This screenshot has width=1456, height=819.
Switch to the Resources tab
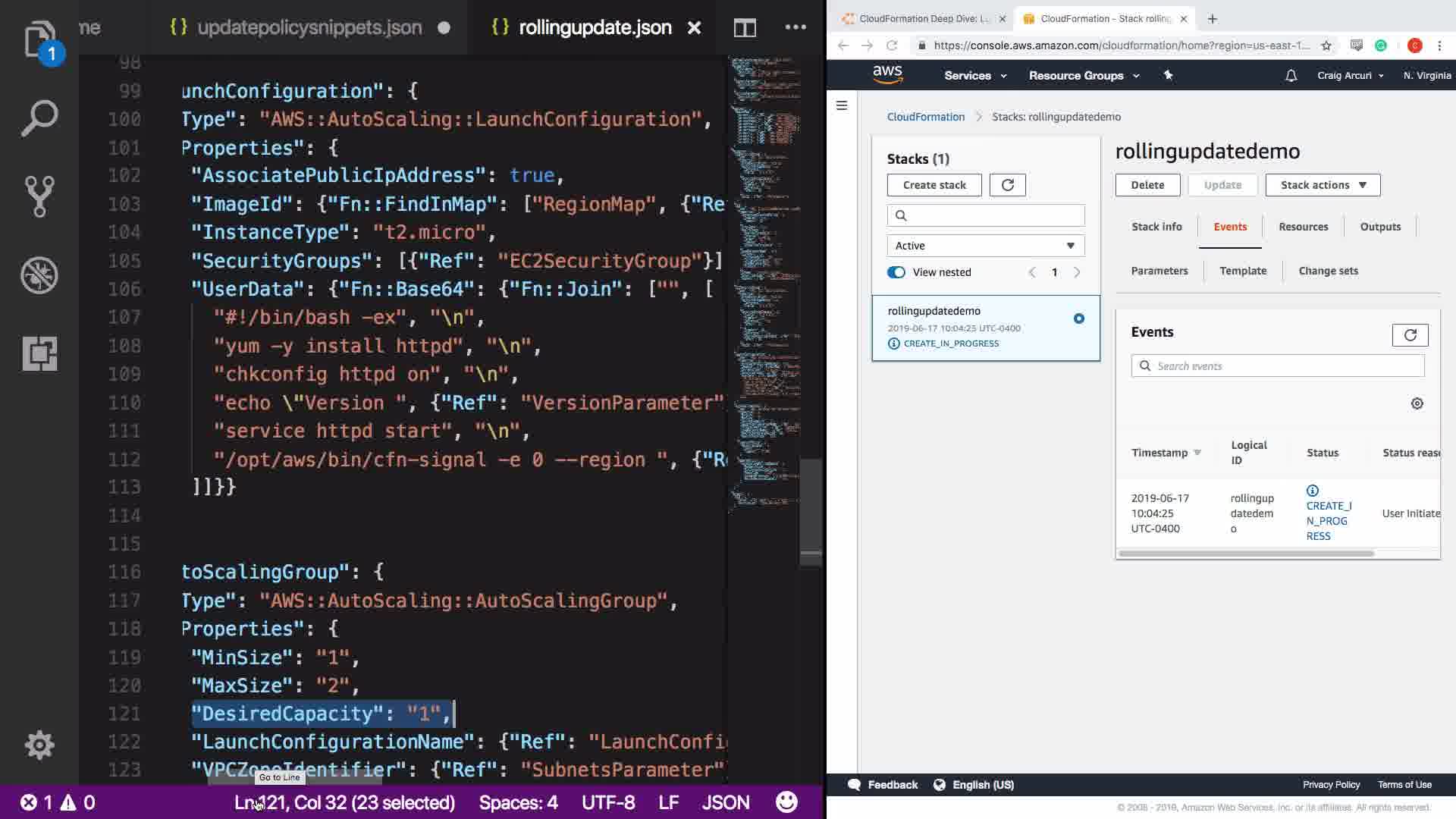[1303, 227]
